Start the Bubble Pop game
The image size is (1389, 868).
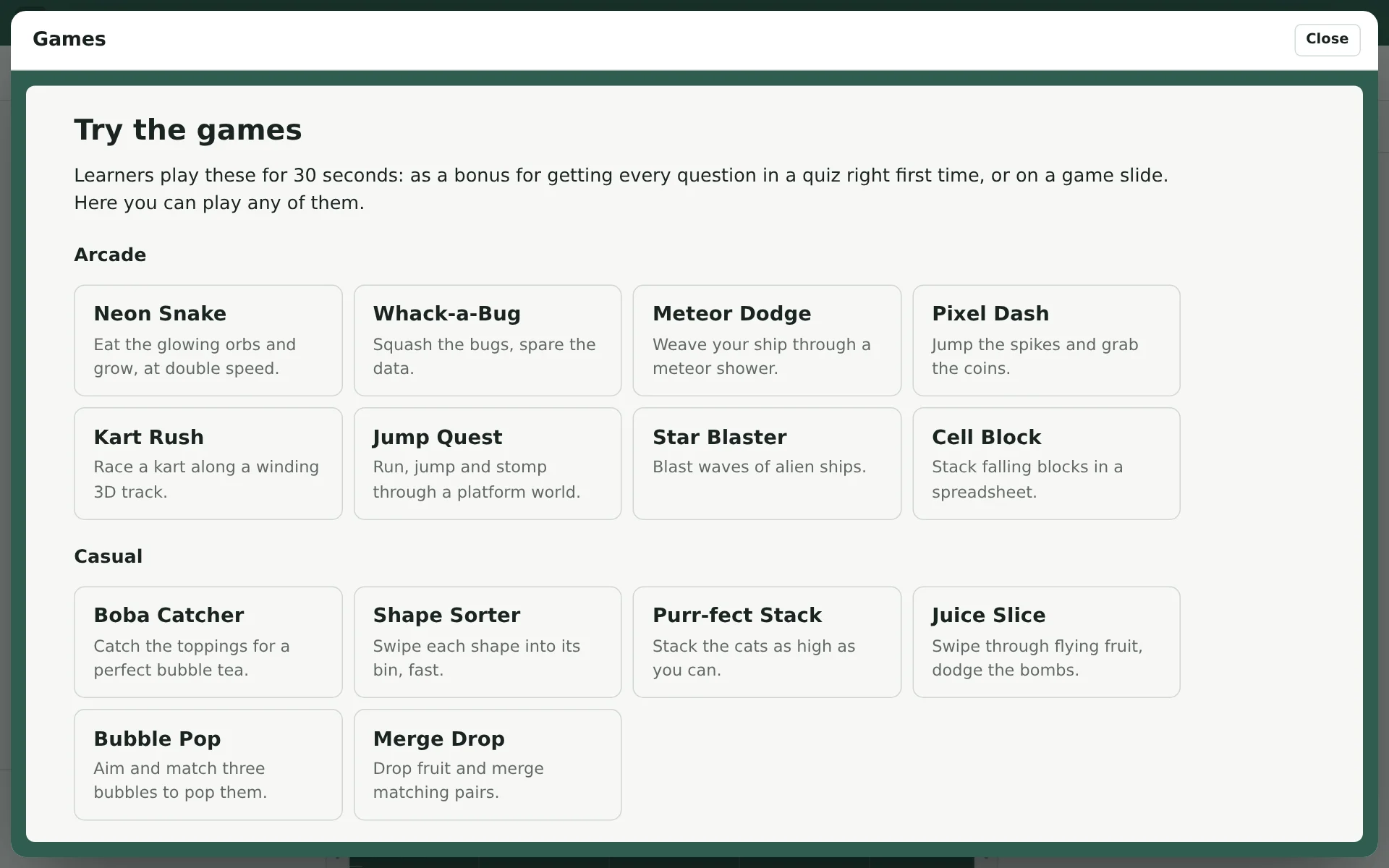click(208, 765)
